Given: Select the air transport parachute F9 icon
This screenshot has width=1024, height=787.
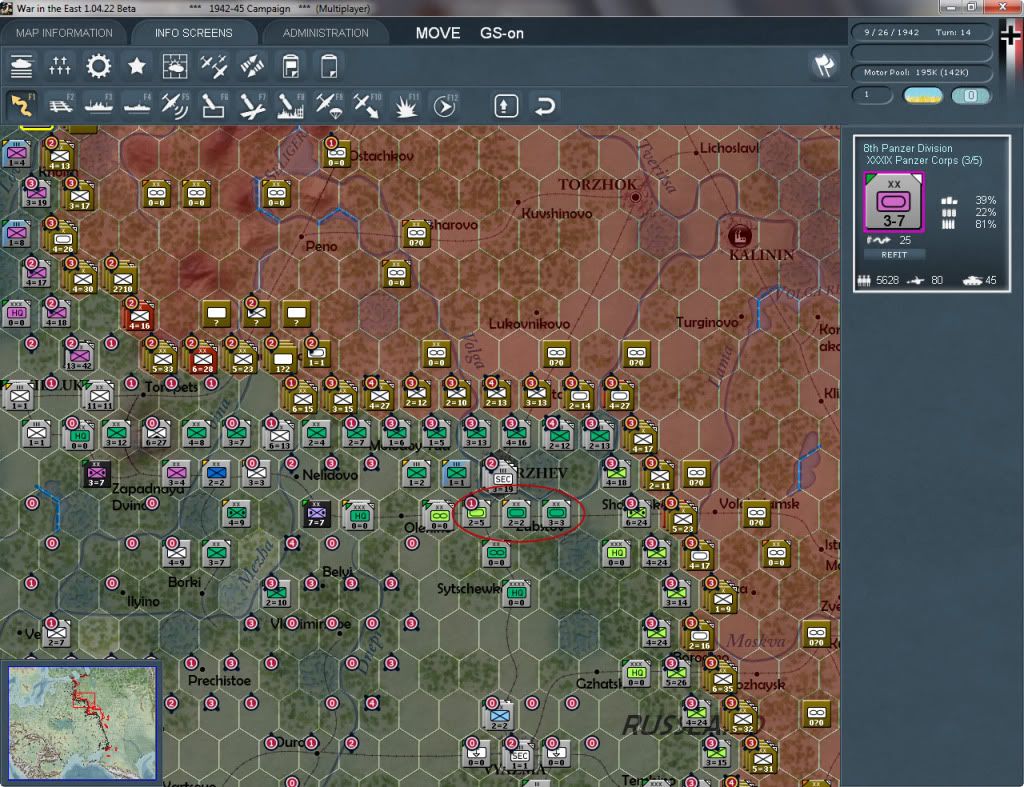Looking at the screenshot, I should coord(329,105).
